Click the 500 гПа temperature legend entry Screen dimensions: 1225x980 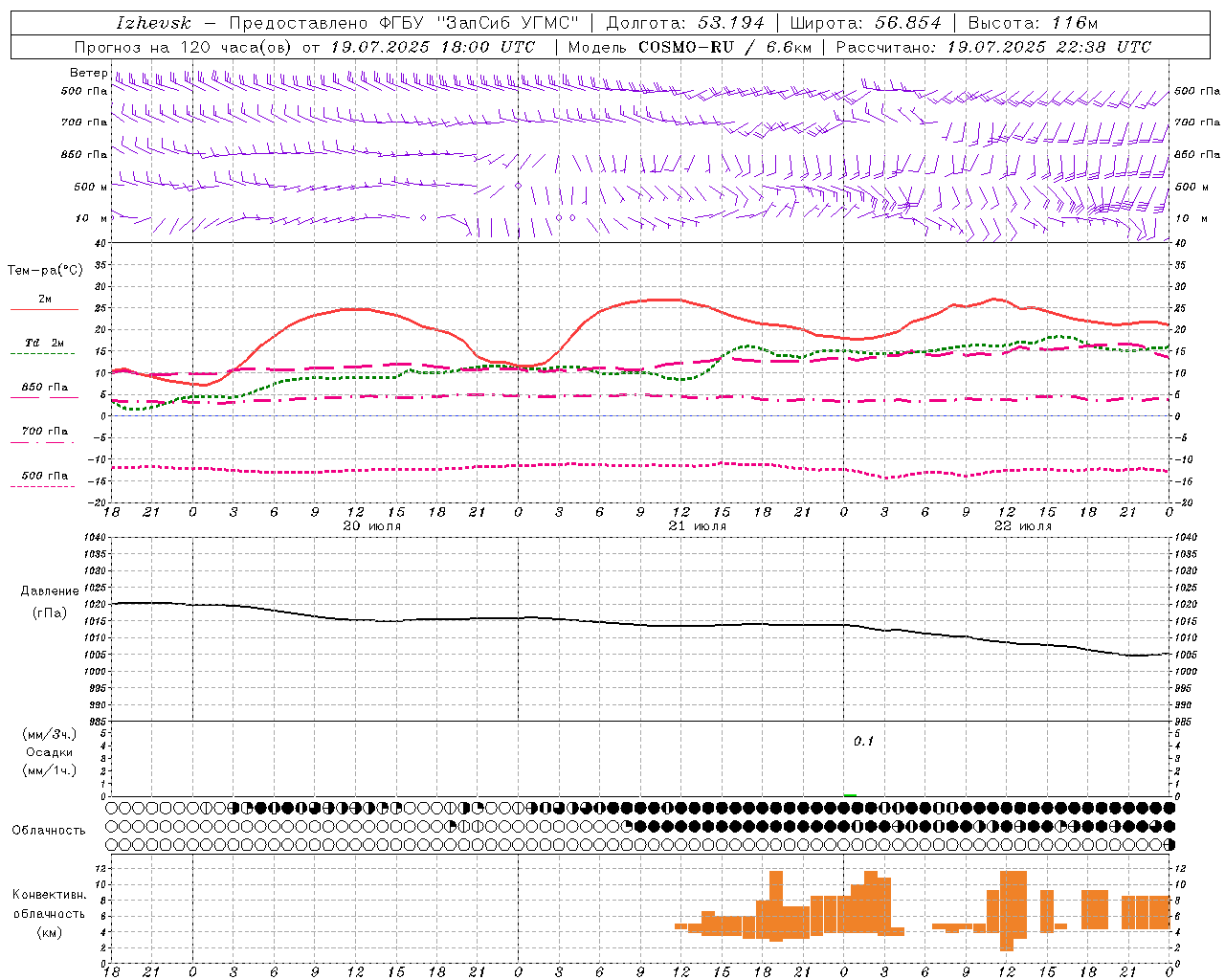pyautogui.click(x=44, y=476)
